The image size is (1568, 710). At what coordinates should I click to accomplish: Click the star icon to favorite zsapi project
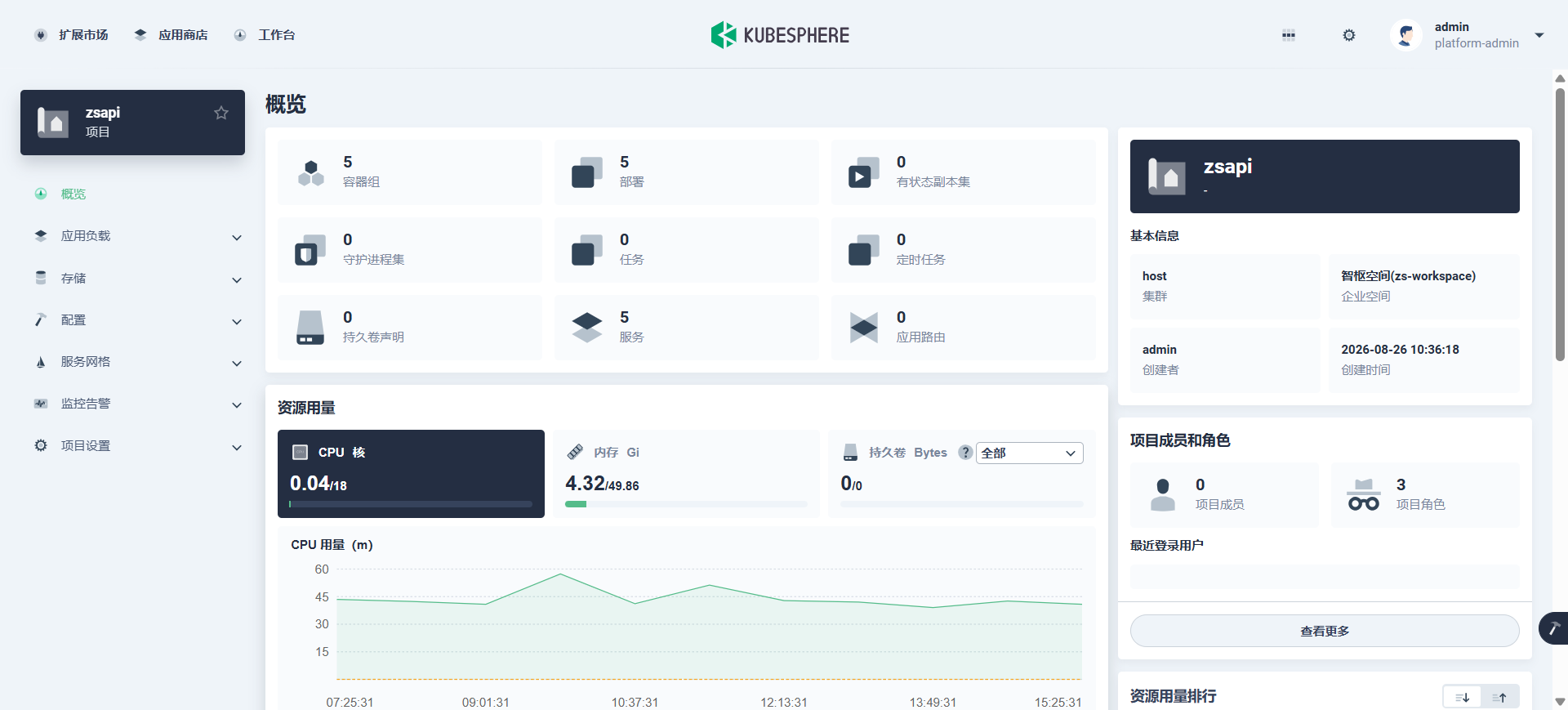(221, 113)
